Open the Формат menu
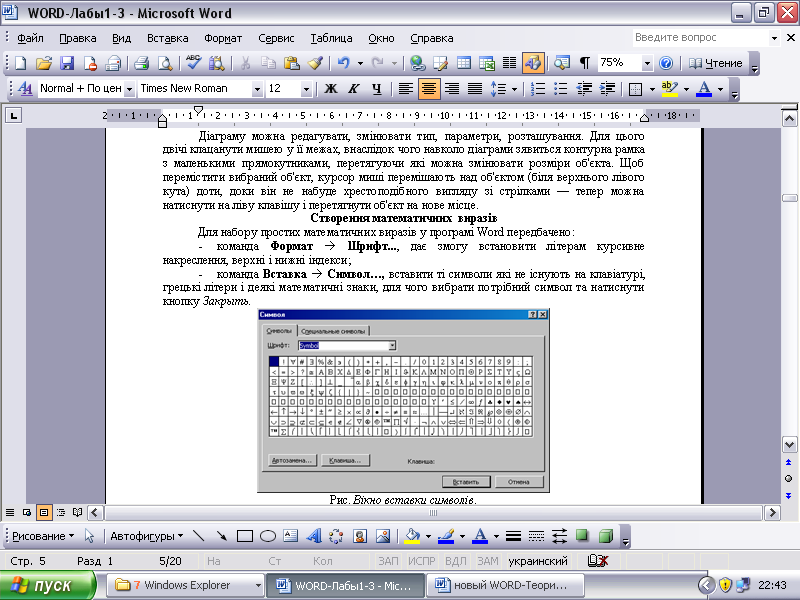 [223, 38]
